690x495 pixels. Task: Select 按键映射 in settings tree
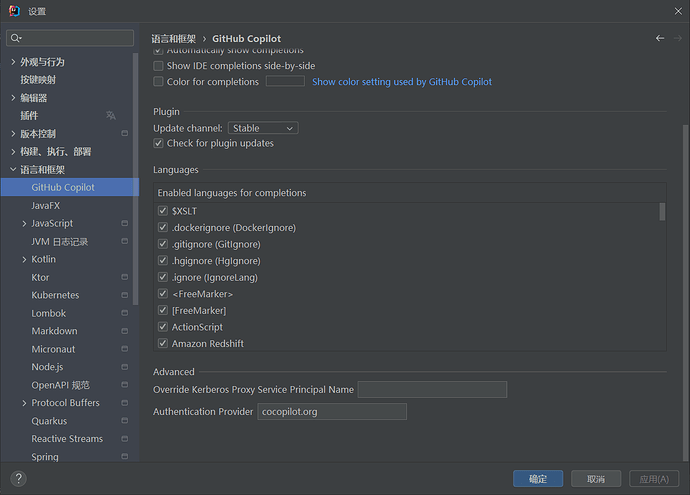click(38, 80)
